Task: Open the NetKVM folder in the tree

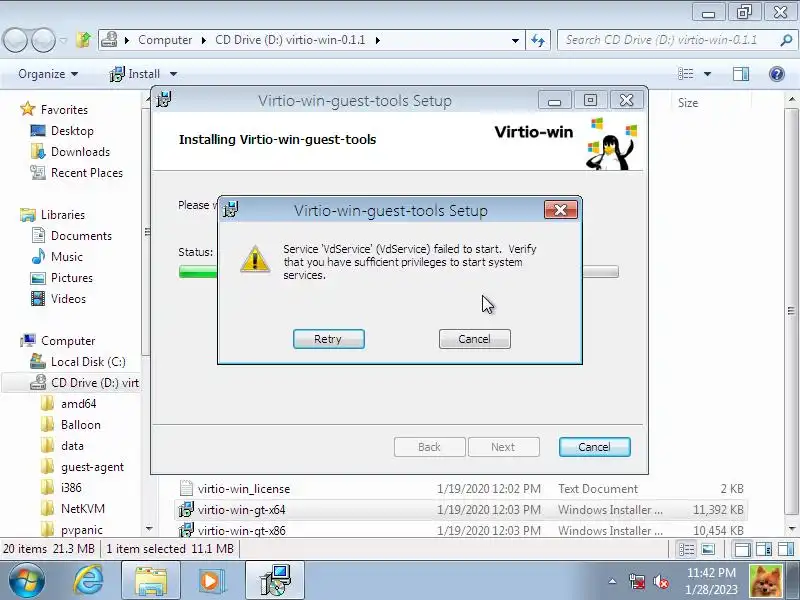Action: tap(72, 509)
